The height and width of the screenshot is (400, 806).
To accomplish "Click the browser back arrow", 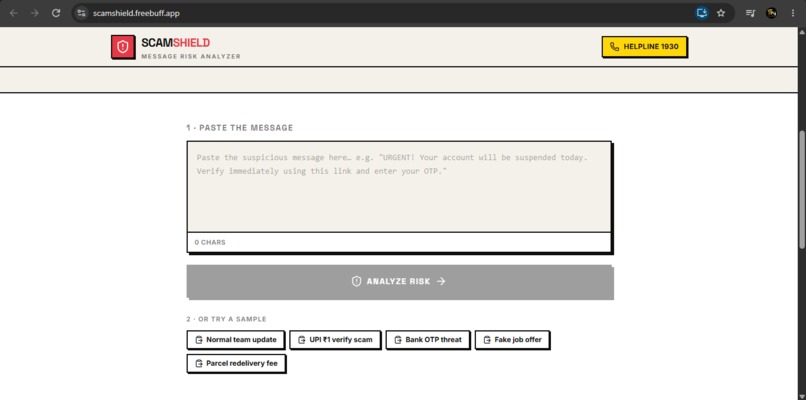I will pyautogui.click(x=14, y=13).
